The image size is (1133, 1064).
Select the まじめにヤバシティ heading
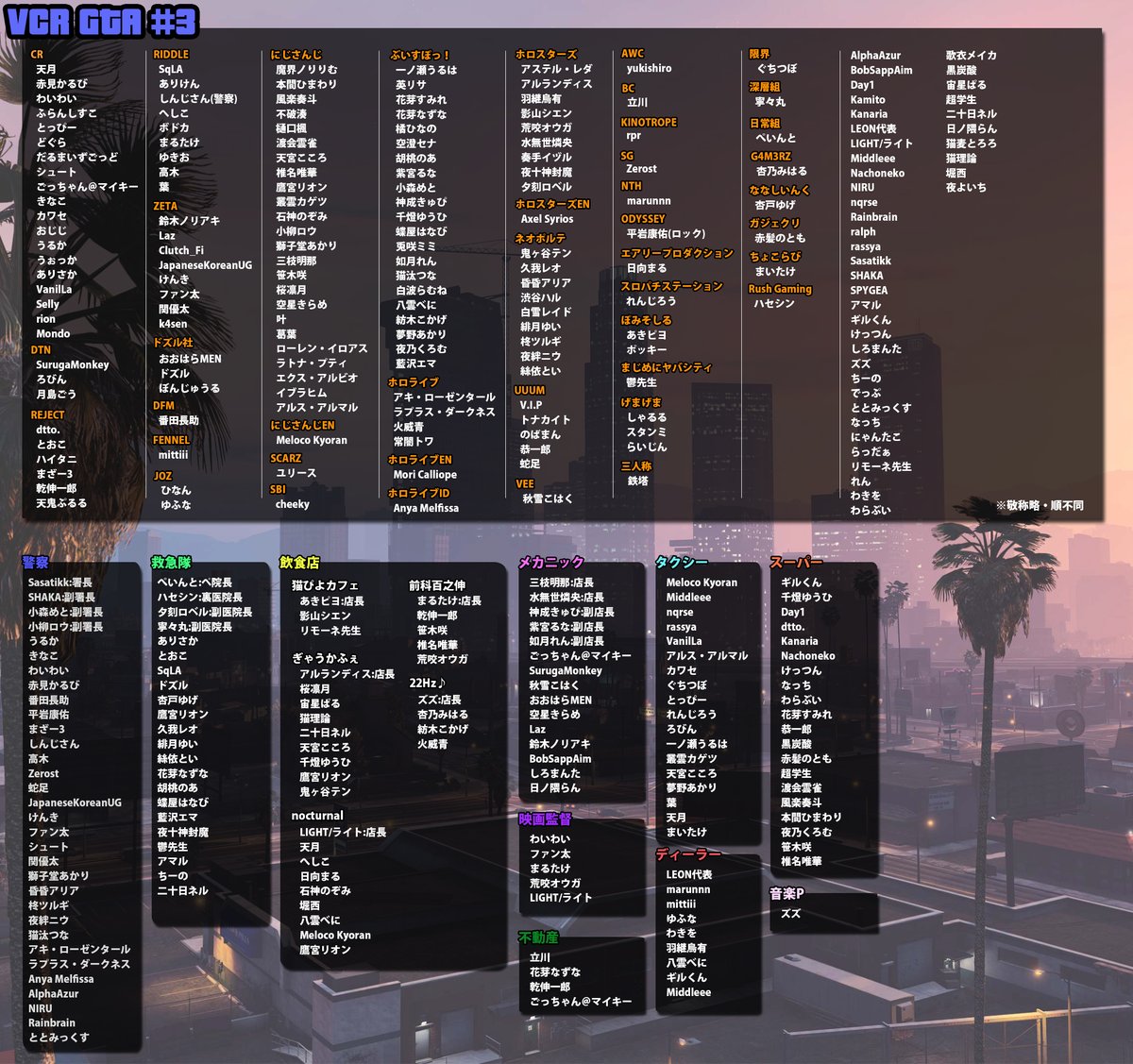point(667,367)
